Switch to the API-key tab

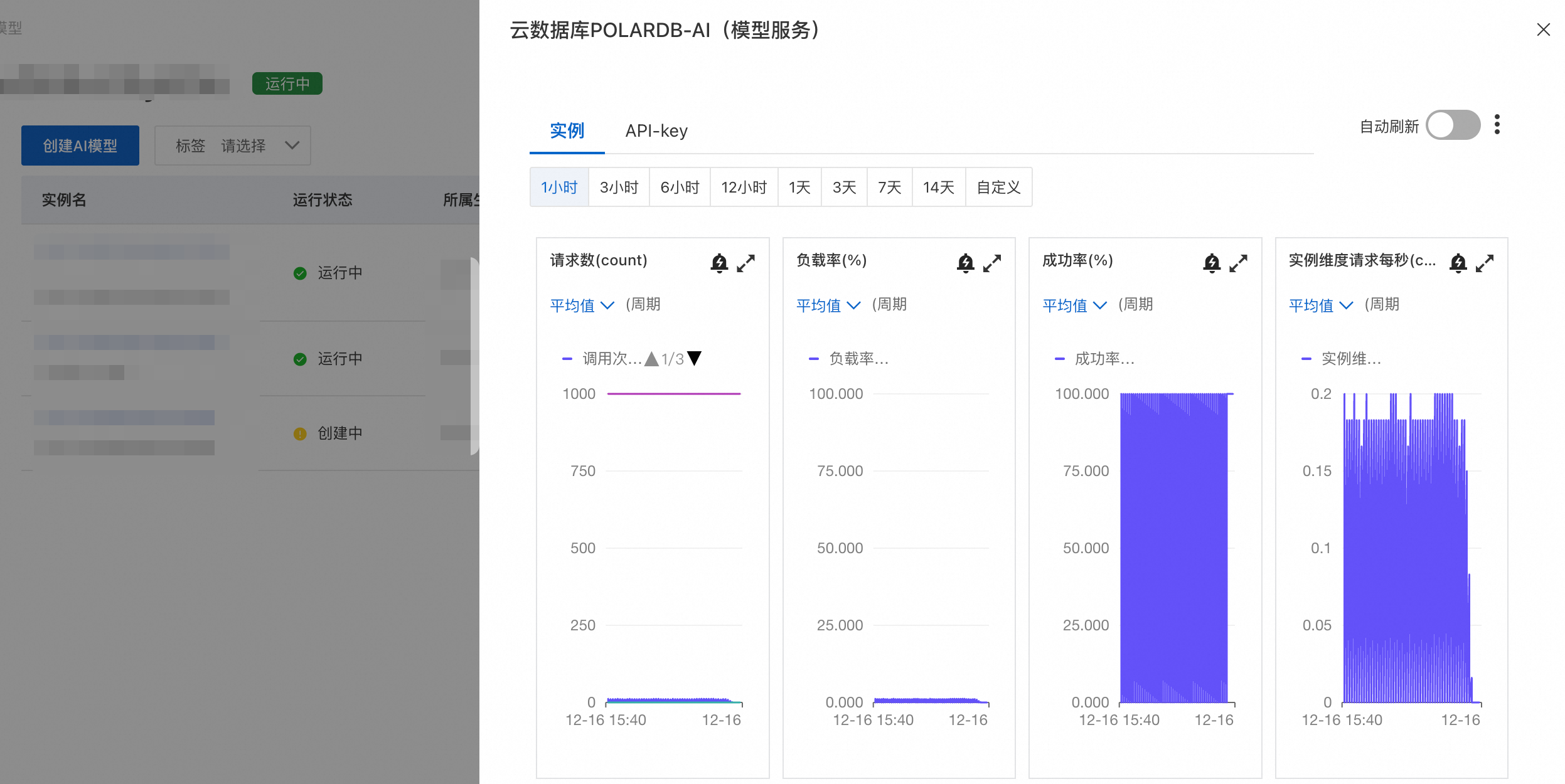point(656,130)
